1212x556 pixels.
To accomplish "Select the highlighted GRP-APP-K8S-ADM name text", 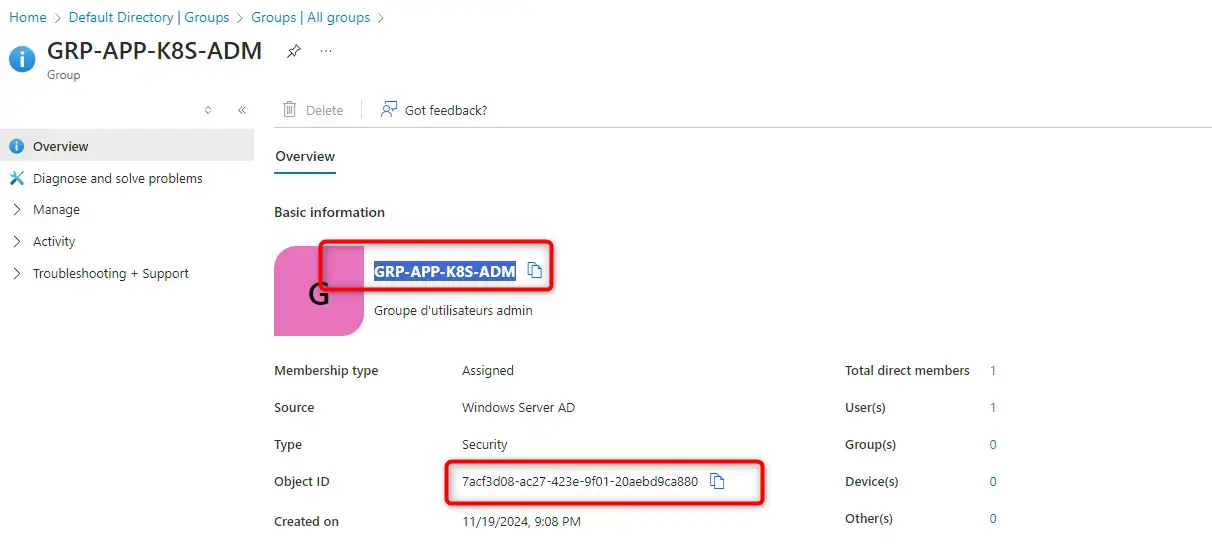I will (445, 271).
